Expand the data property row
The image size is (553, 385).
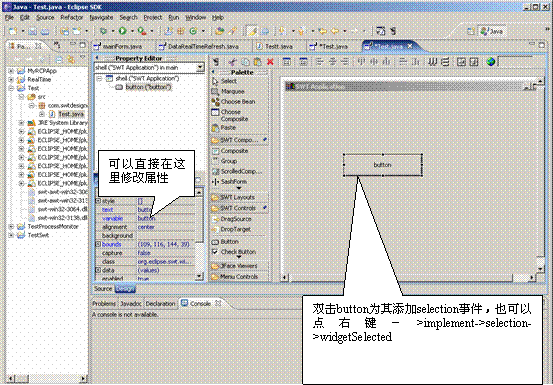(x=98, y=270)
